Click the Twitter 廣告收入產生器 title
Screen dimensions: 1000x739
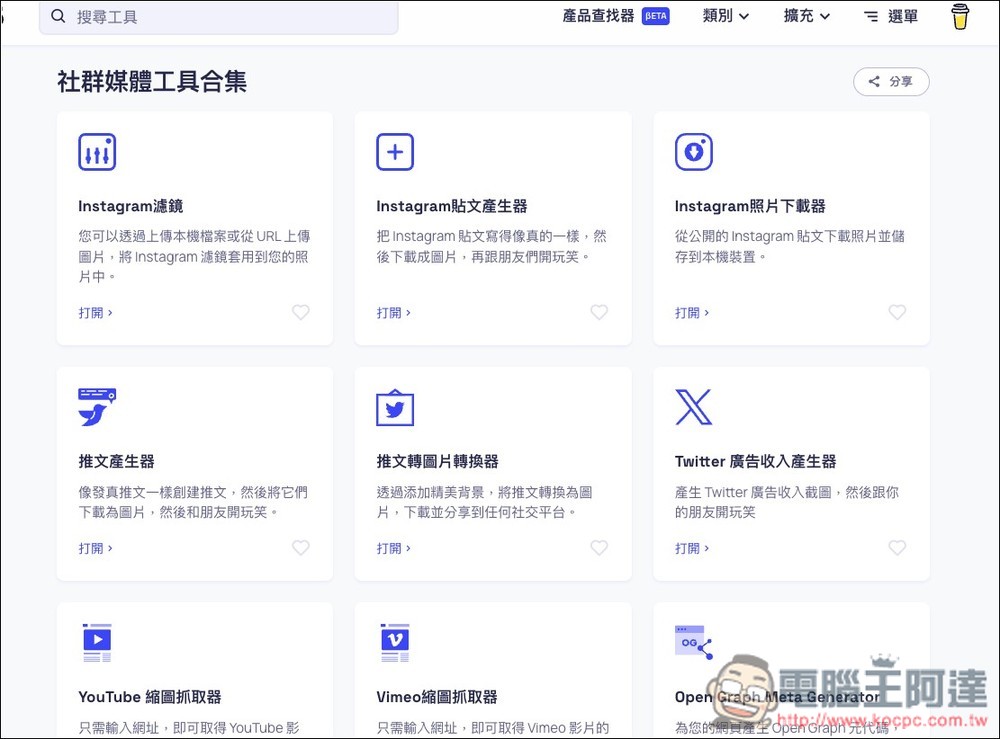click(x=755, y=462)
